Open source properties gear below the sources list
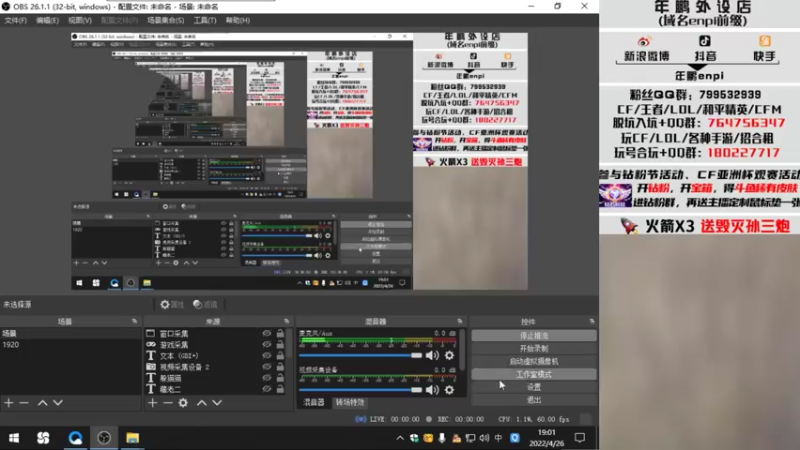The height and width of the screenshot is (450, 800). [183, 403]
